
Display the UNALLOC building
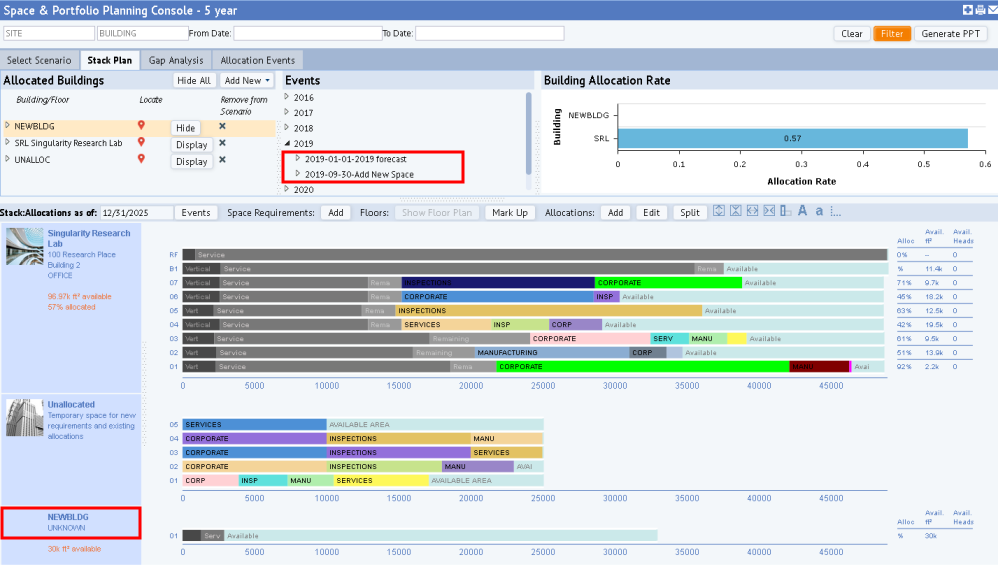[191, 162]
